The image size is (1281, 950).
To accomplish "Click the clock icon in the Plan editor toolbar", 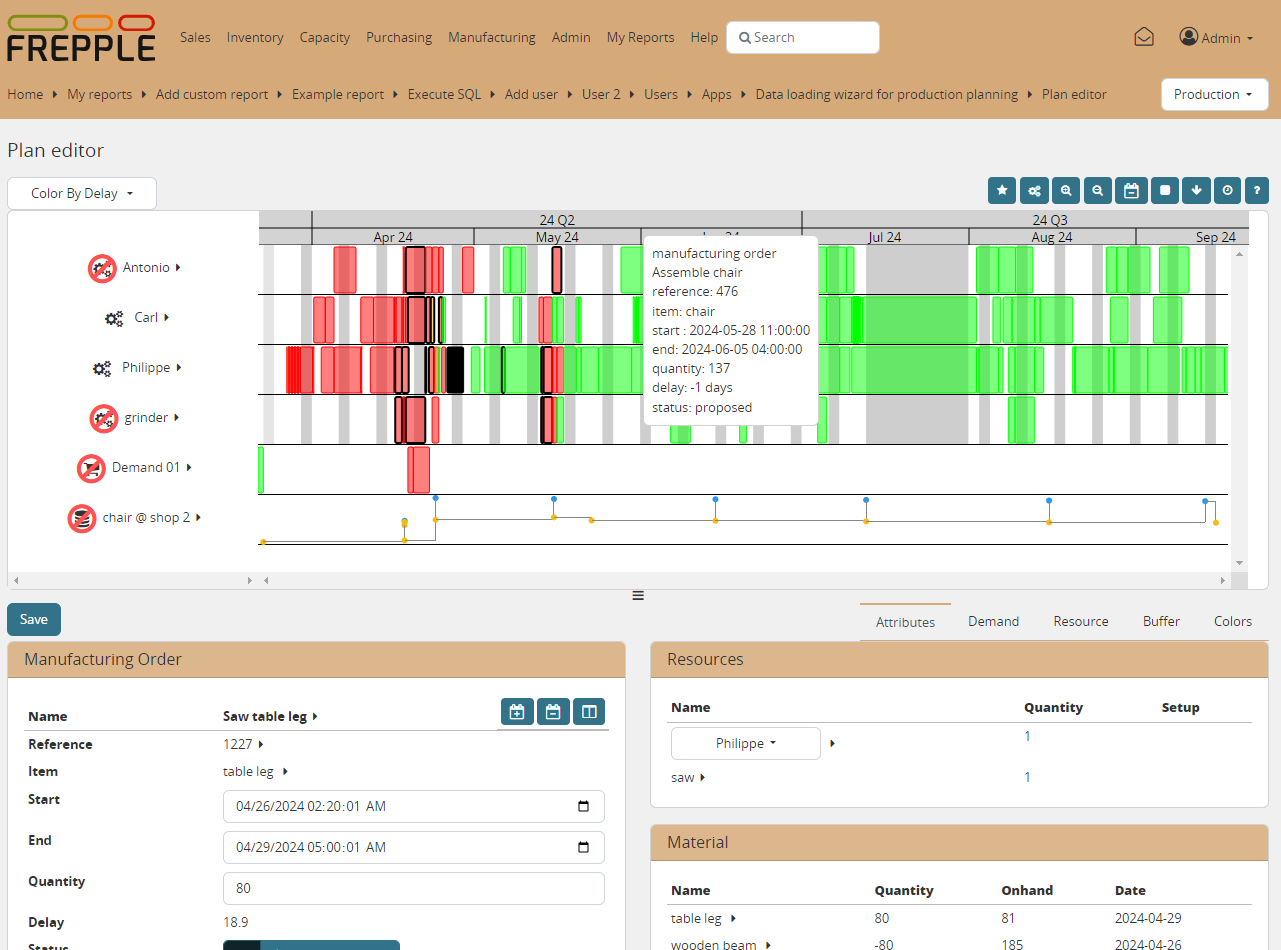I will [x=1227, y=190].
